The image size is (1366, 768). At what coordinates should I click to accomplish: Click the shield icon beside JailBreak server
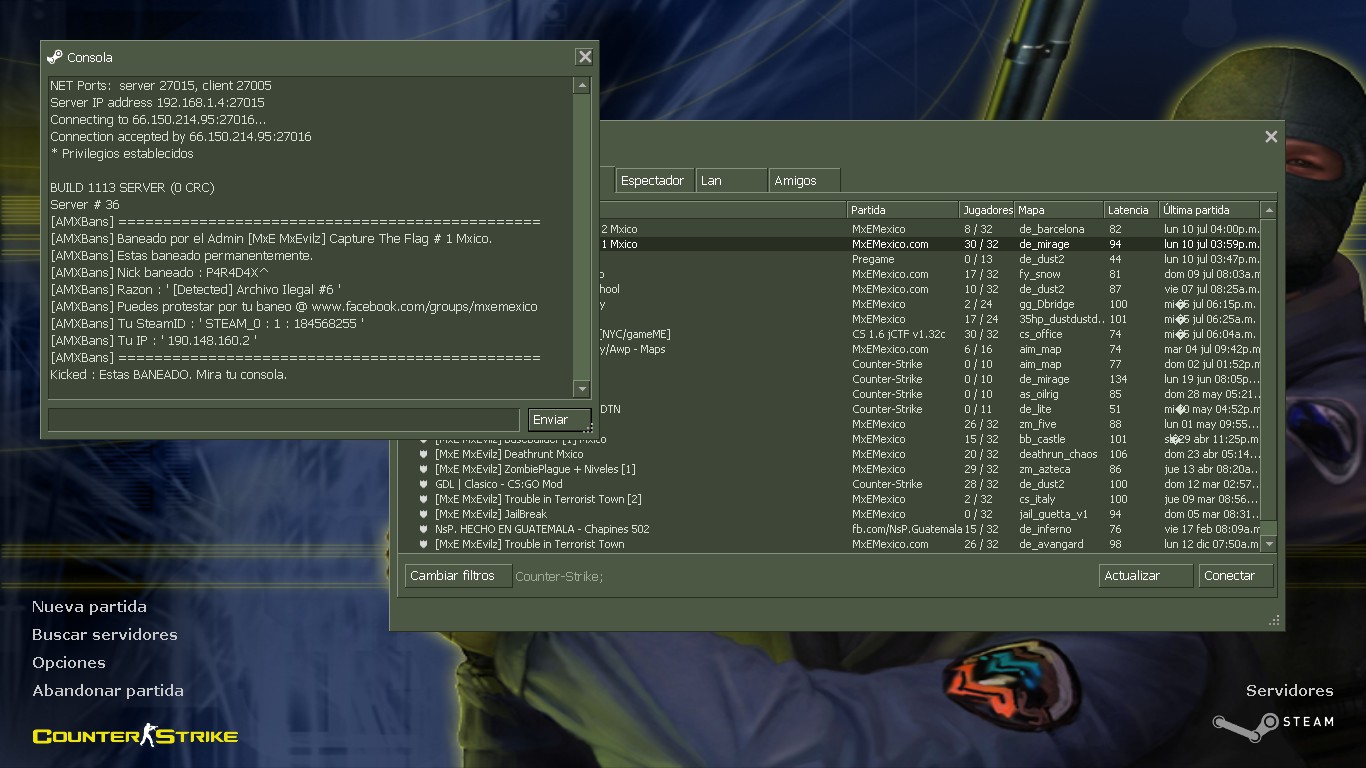(x=423, y=514)
